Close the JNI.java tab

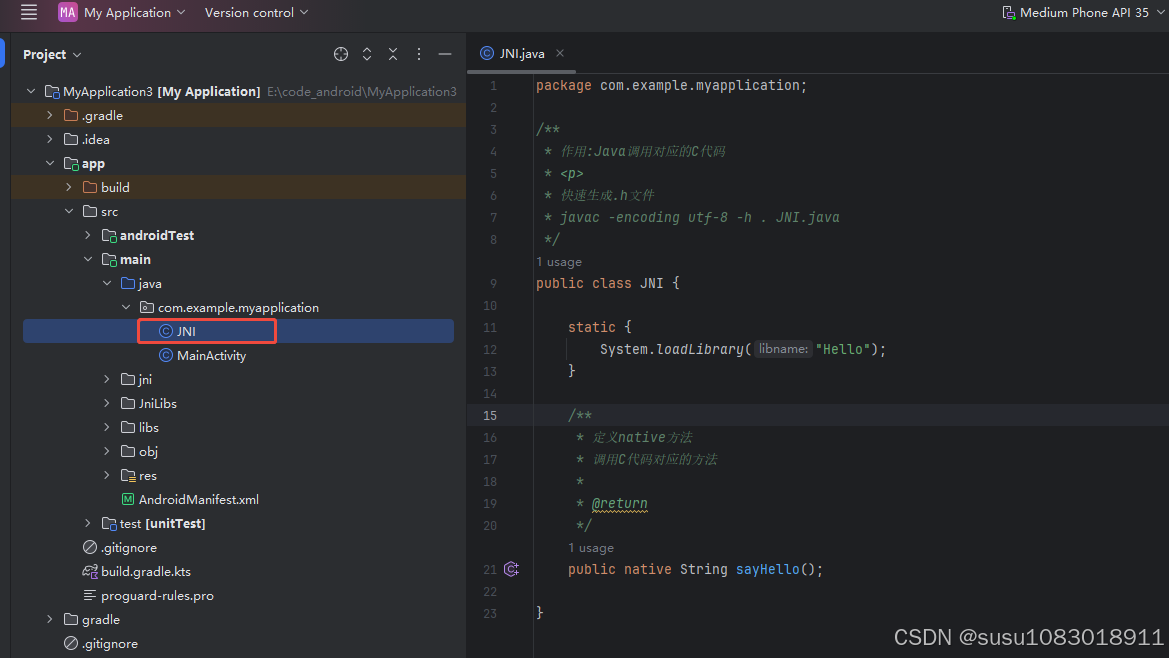coord(559,53)
